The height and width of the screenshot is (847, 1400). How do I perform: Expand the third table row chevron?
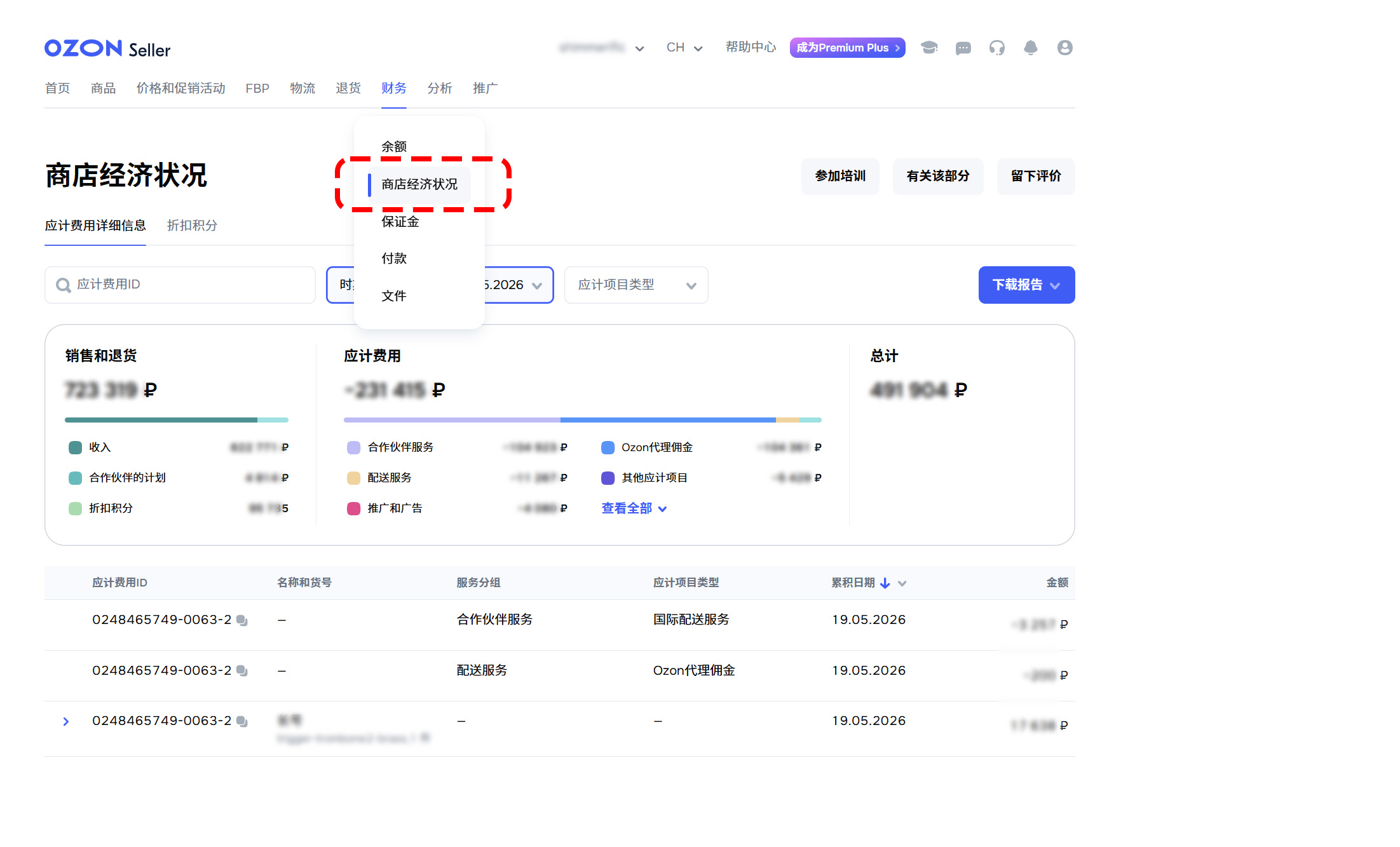(65, 721)
